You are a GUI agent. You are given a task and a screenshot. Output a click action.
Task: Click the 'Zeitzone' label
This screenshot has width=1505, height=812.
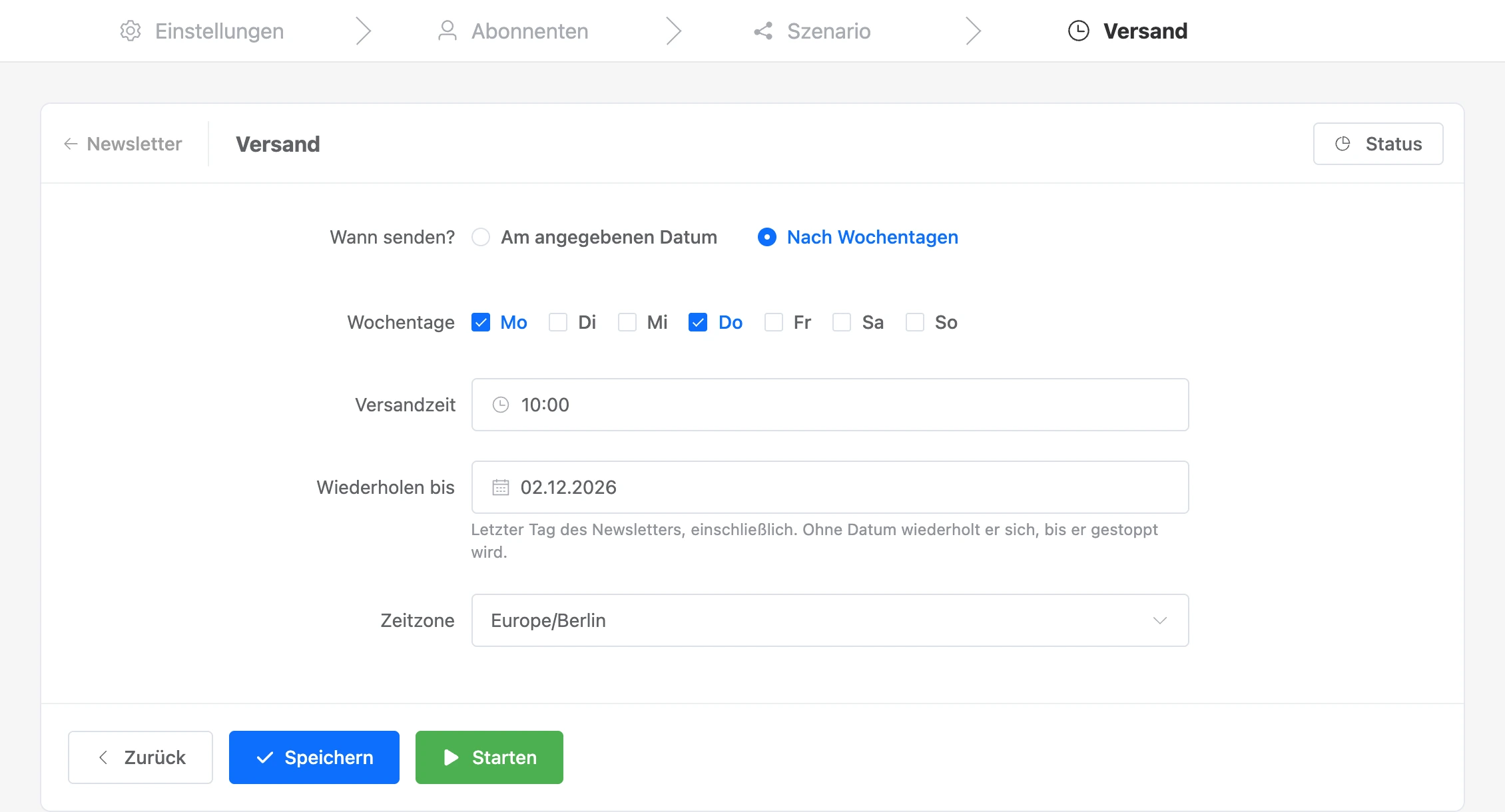(x=418, y=620)
